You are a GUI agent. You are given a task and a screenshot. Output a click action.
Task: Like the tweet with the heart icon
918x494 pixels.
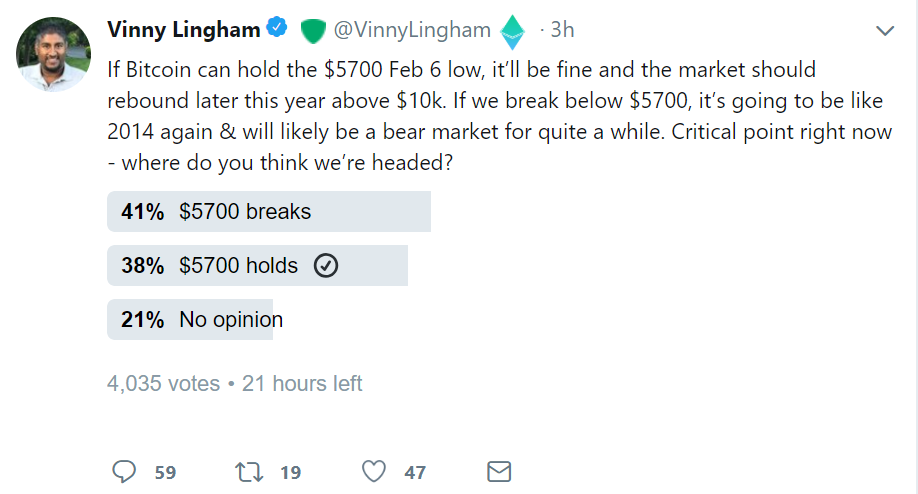(x=374, y=472)
